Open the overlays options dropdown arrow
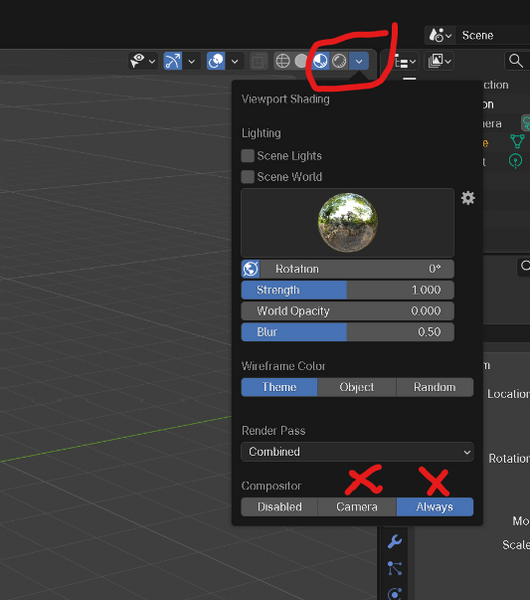 coord(235,61)
